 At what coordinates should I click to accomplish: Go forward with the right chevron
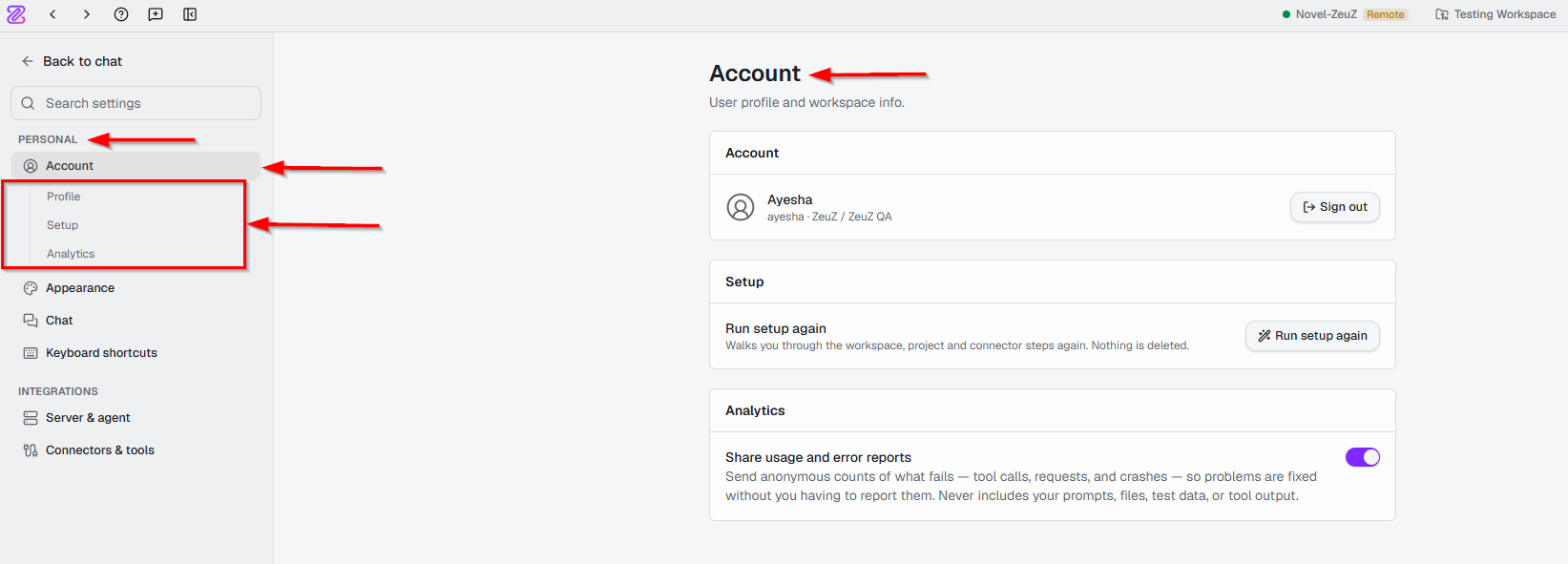tap(87, 14)
